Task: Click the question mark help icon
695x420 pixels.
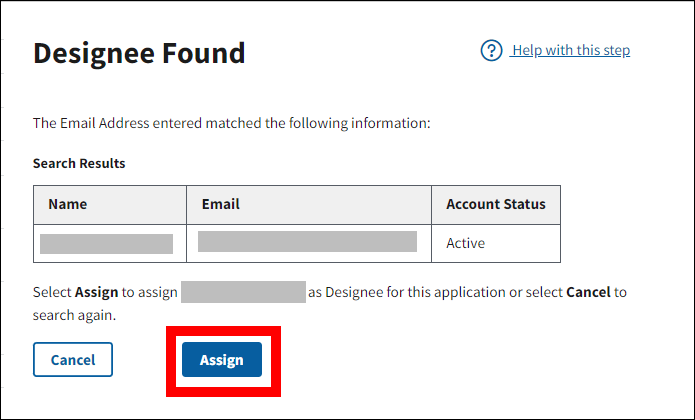Action: (x=491, y=50)
